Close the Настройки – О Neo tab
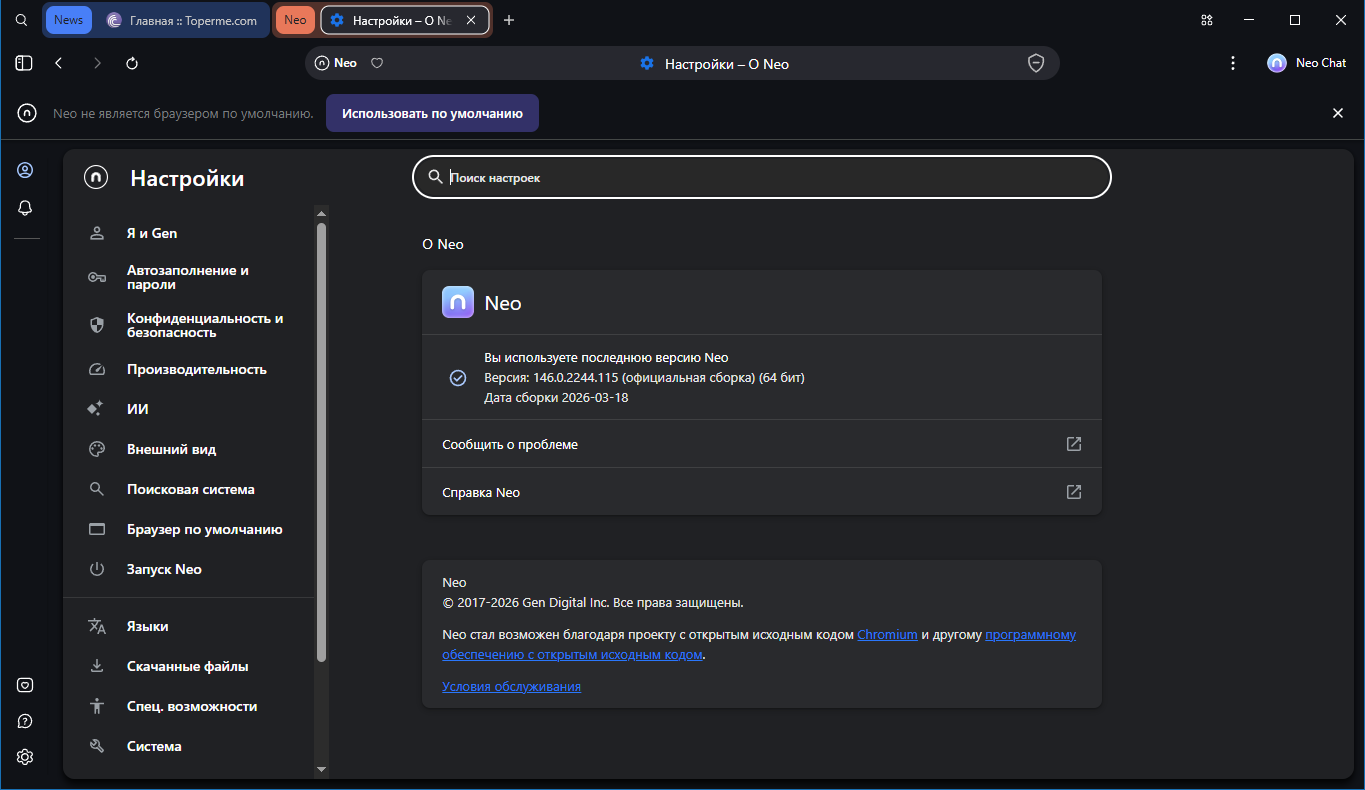 point(471,20)
